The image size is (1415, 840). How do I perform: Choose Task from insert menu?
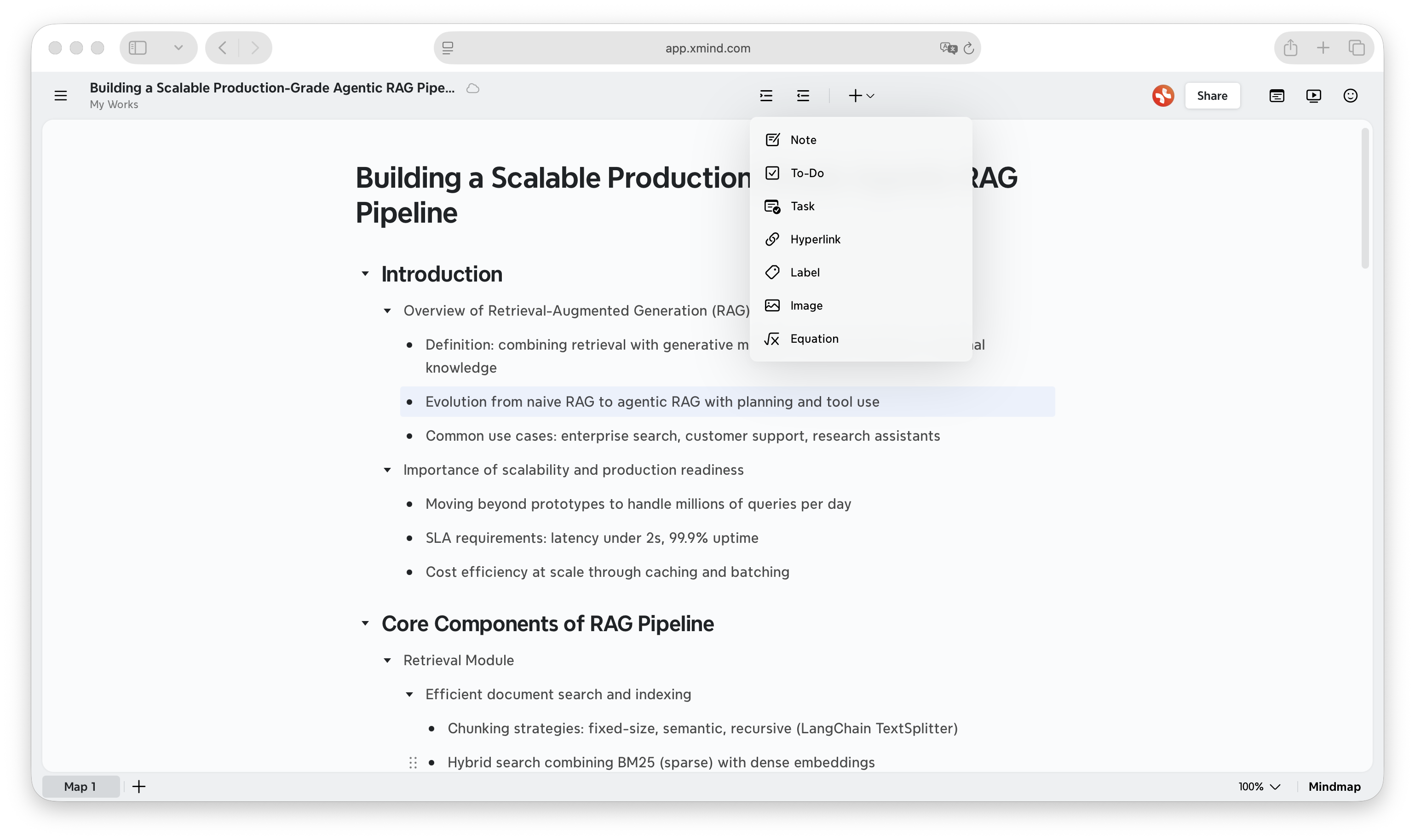[860, 206]
